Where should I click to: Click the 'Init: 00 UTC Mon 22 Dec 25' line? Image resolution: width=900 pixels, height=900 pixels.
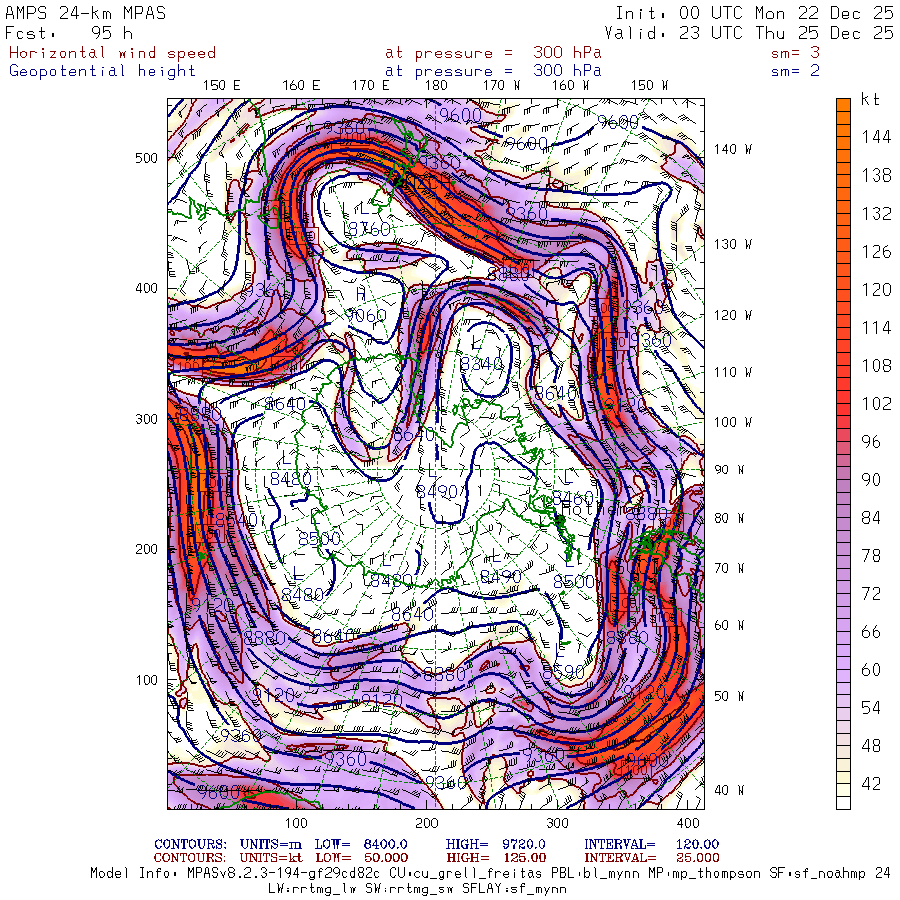click(754, 13)
